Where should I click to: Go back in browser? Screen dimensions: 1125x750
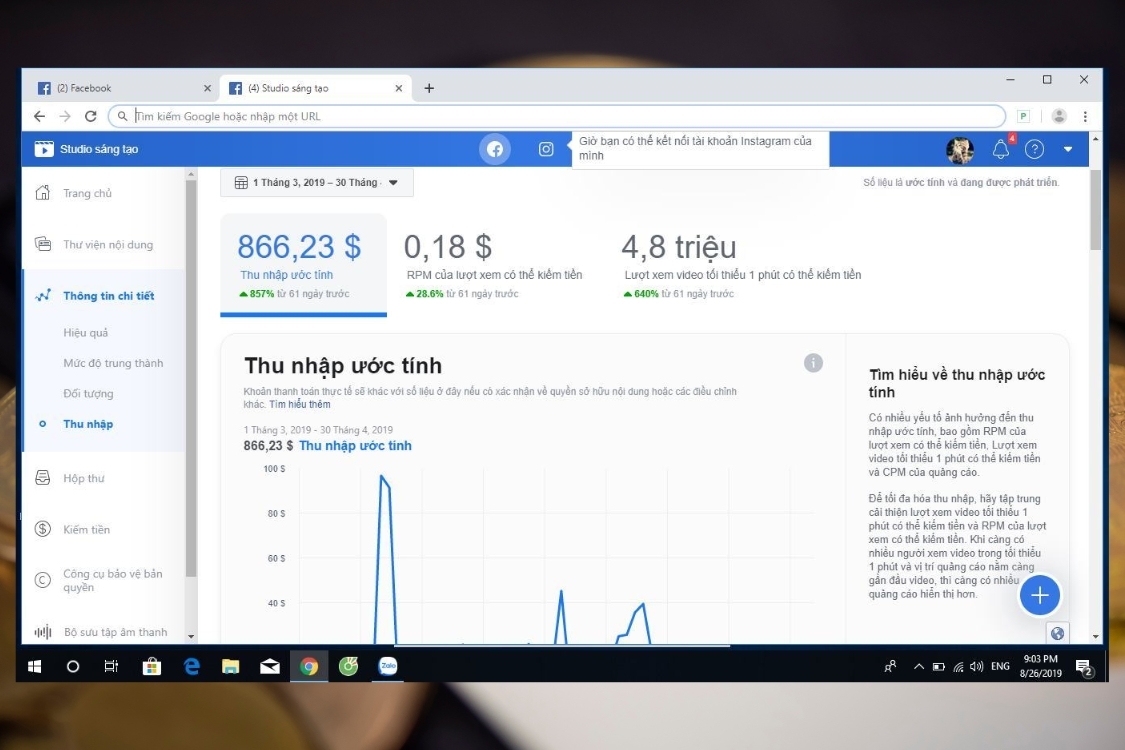(x=39, y=116)
